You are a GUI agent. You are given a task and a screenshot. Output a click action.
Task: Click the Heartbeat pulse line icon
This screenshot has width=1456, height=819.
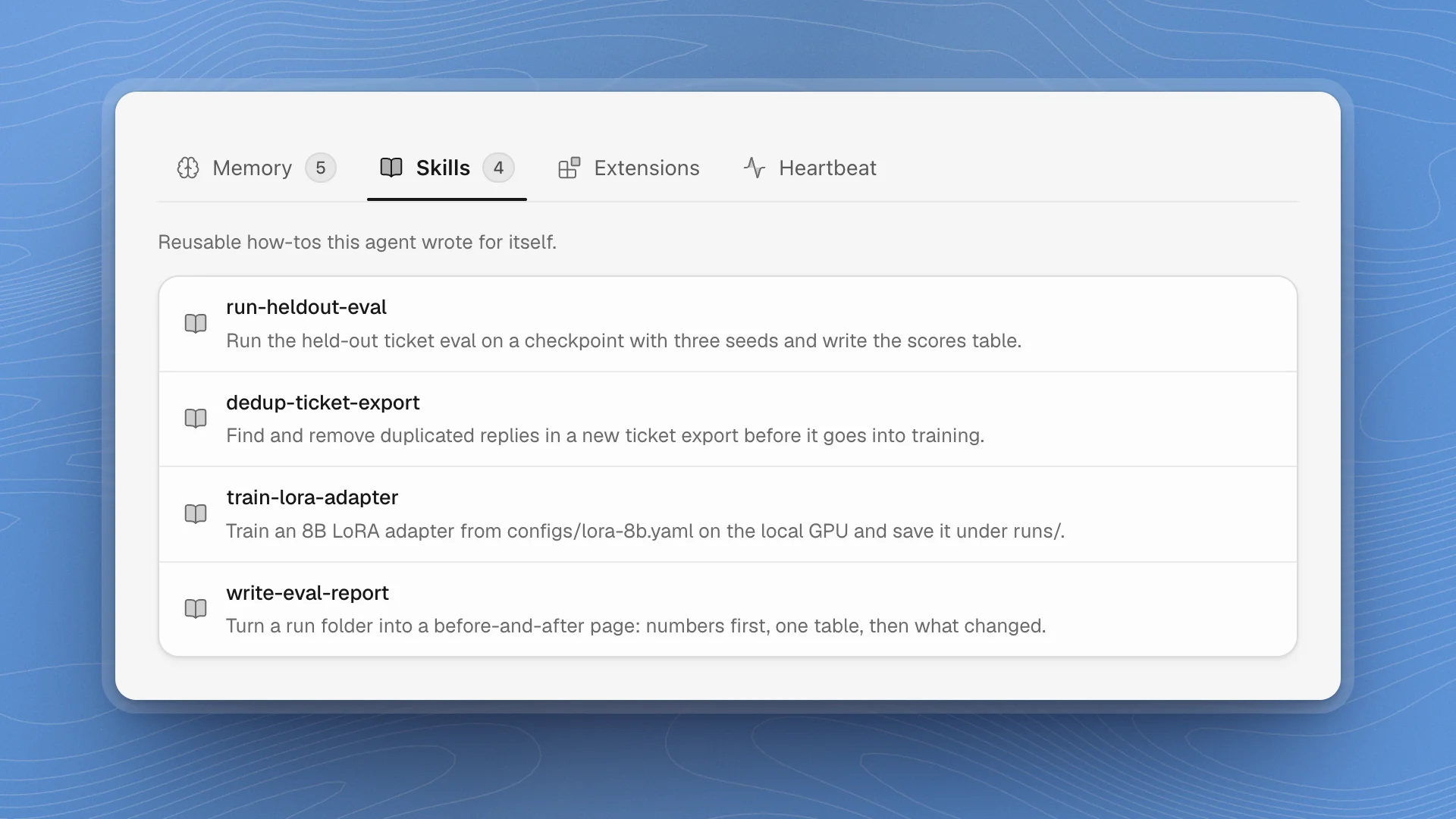[755, 168]
